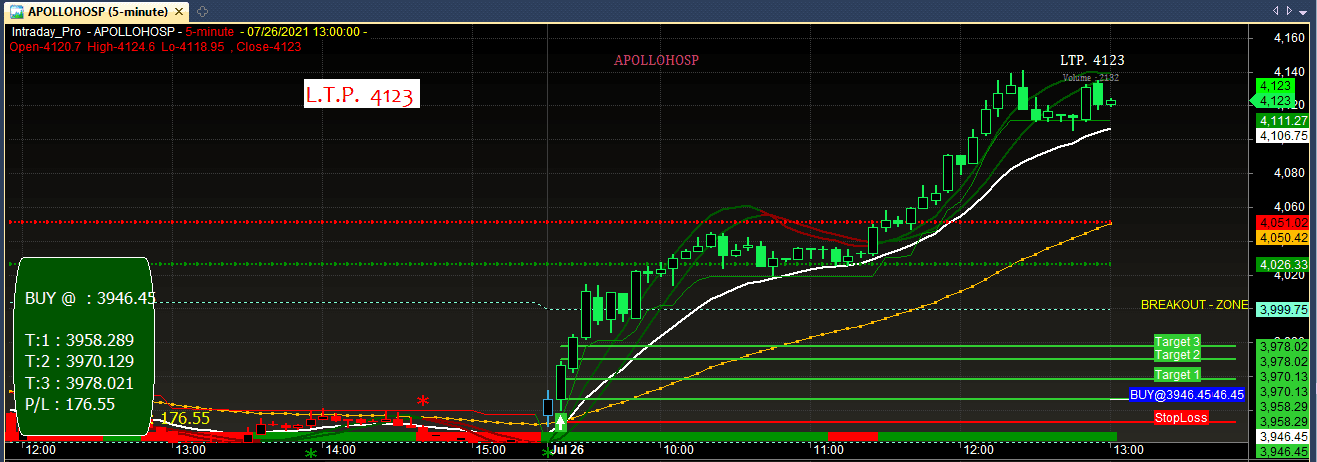Screen dimensions: 1317x462
Task: Click the BREAKOUT - ZONE label
Action: pos(1194,304)
